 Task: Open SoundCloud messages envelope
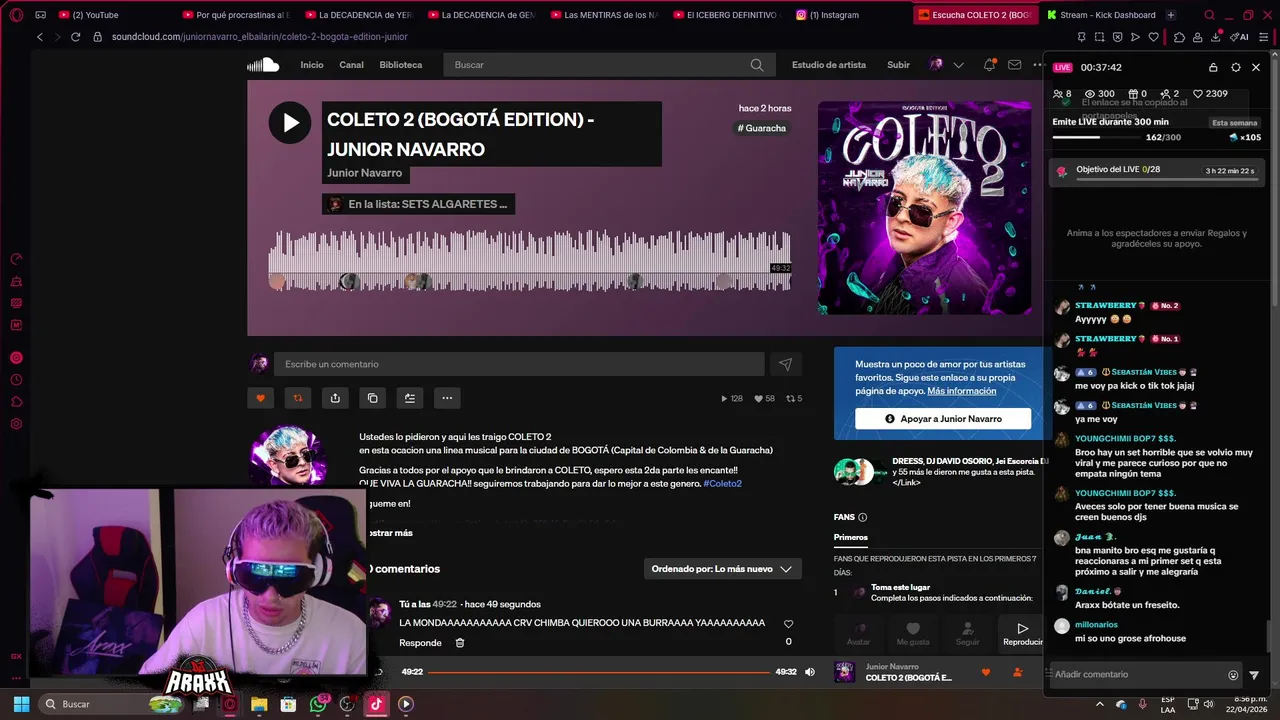[1014, 65]
